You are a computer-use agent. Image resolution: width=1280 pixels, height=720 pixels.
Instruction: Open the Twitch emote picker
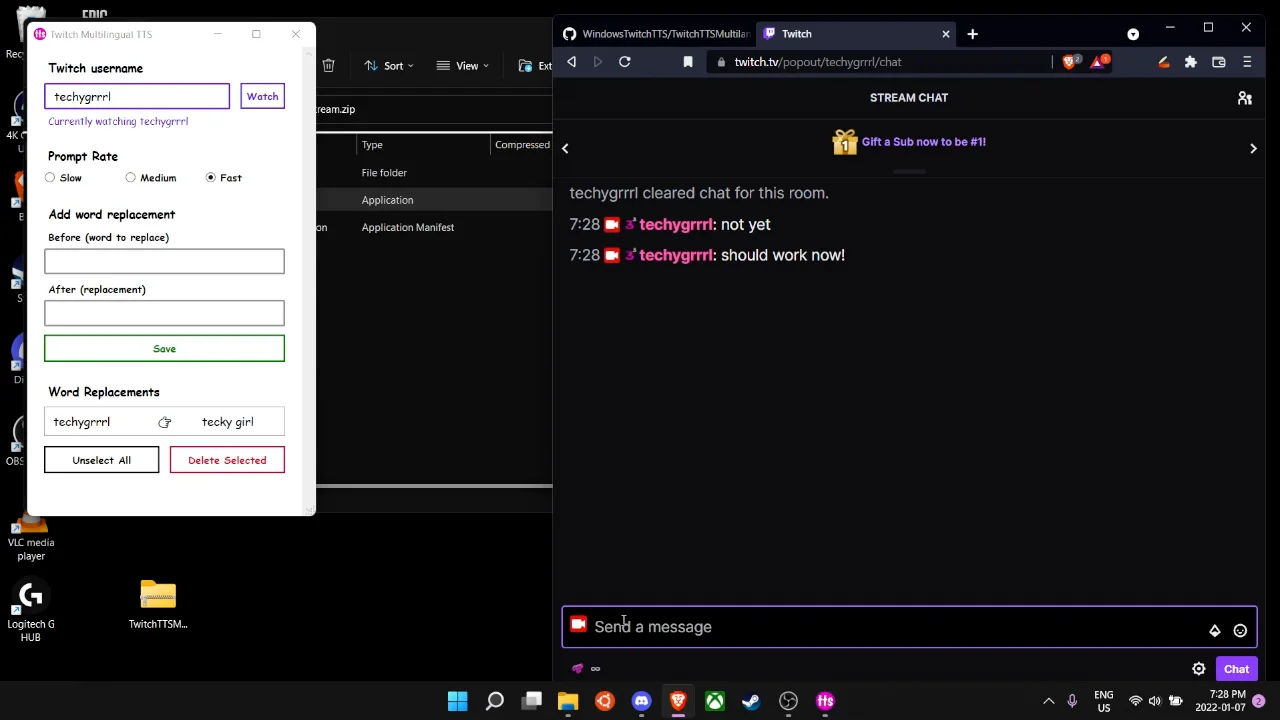click(x=1240, y=631)
